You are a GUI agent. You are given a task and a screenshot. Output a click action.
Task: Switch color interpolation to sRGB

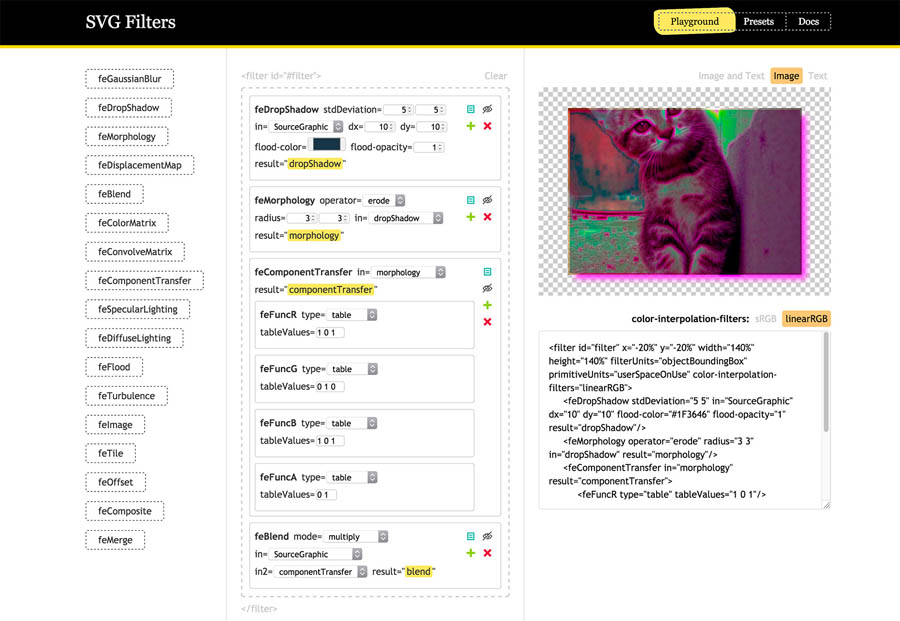click(x=765, y=319)
